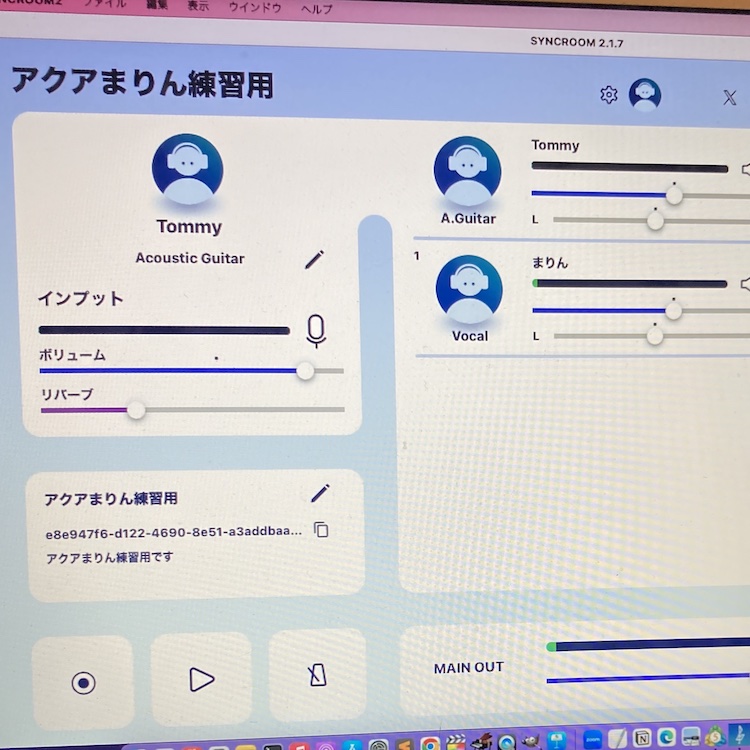Click the Tommy name under the large avatar
The width and height of the screenshot is (750, 750).
189,226
